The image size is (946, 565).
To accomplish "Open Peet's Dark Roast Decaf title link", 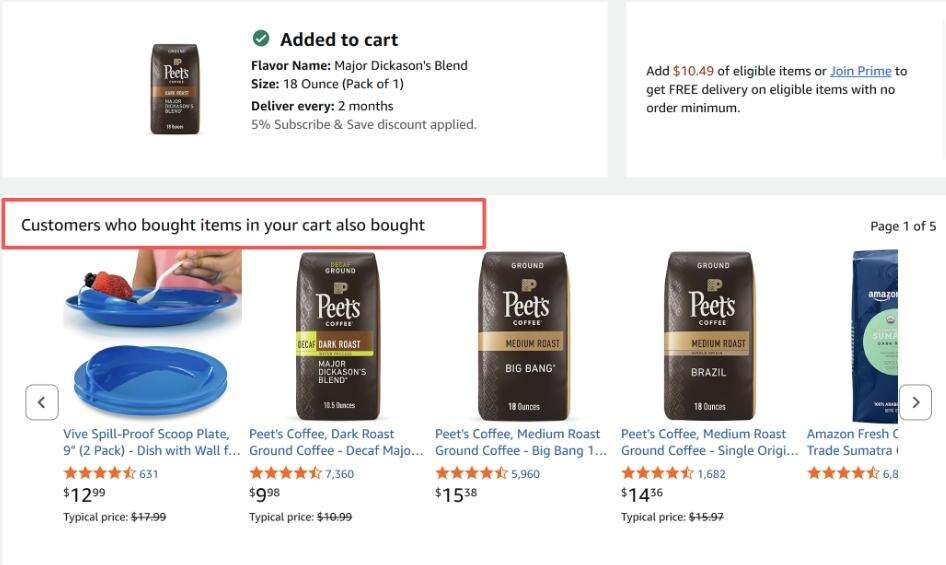I will (x=336, y=442).
